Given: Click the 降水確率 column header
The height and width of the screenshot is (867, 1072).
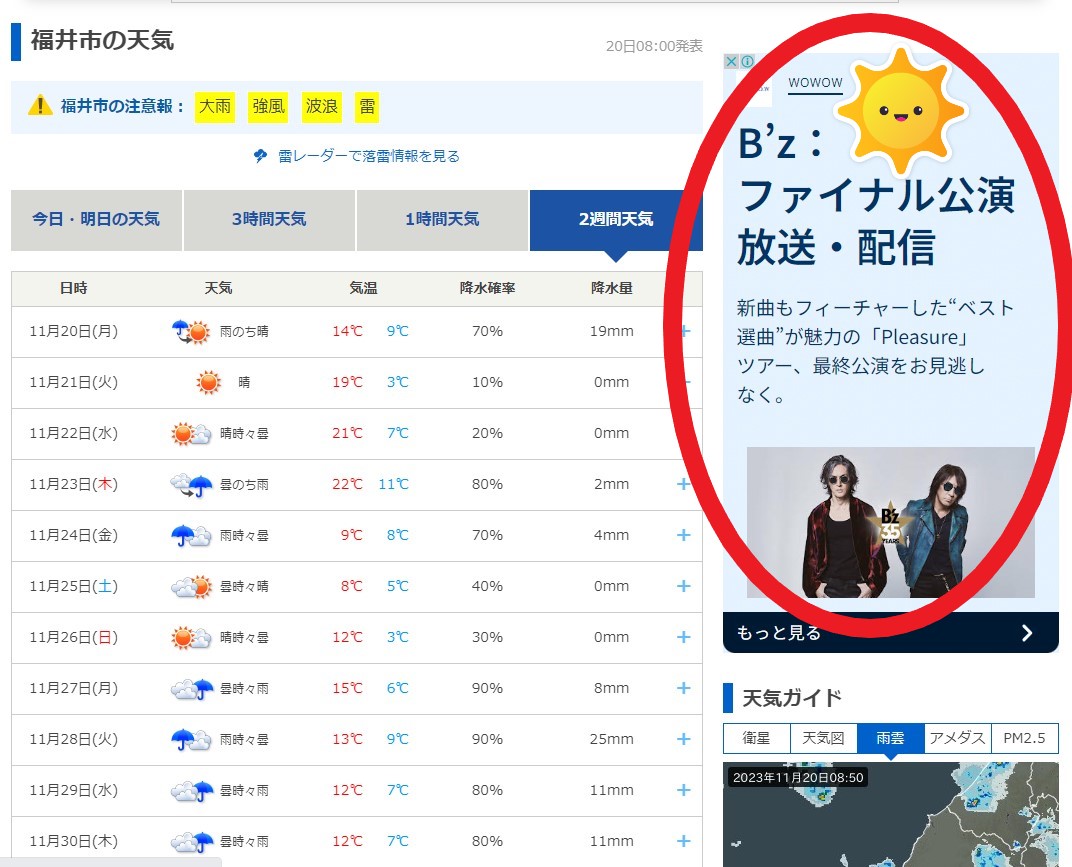Looking at the screenshot, I should tap(487, 289).
